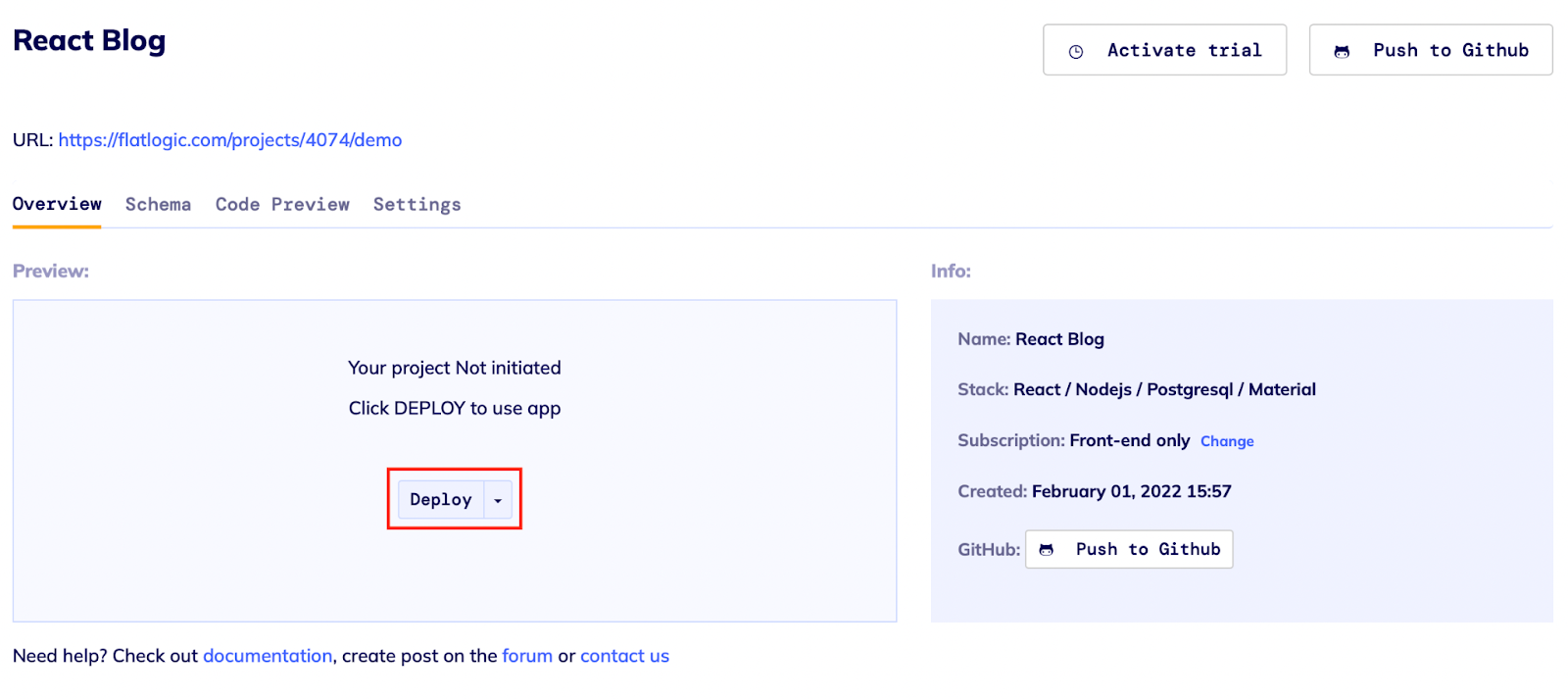Click the Created date in Info panel
The height and width of the screenshot is (699, 1568).
1131,491
